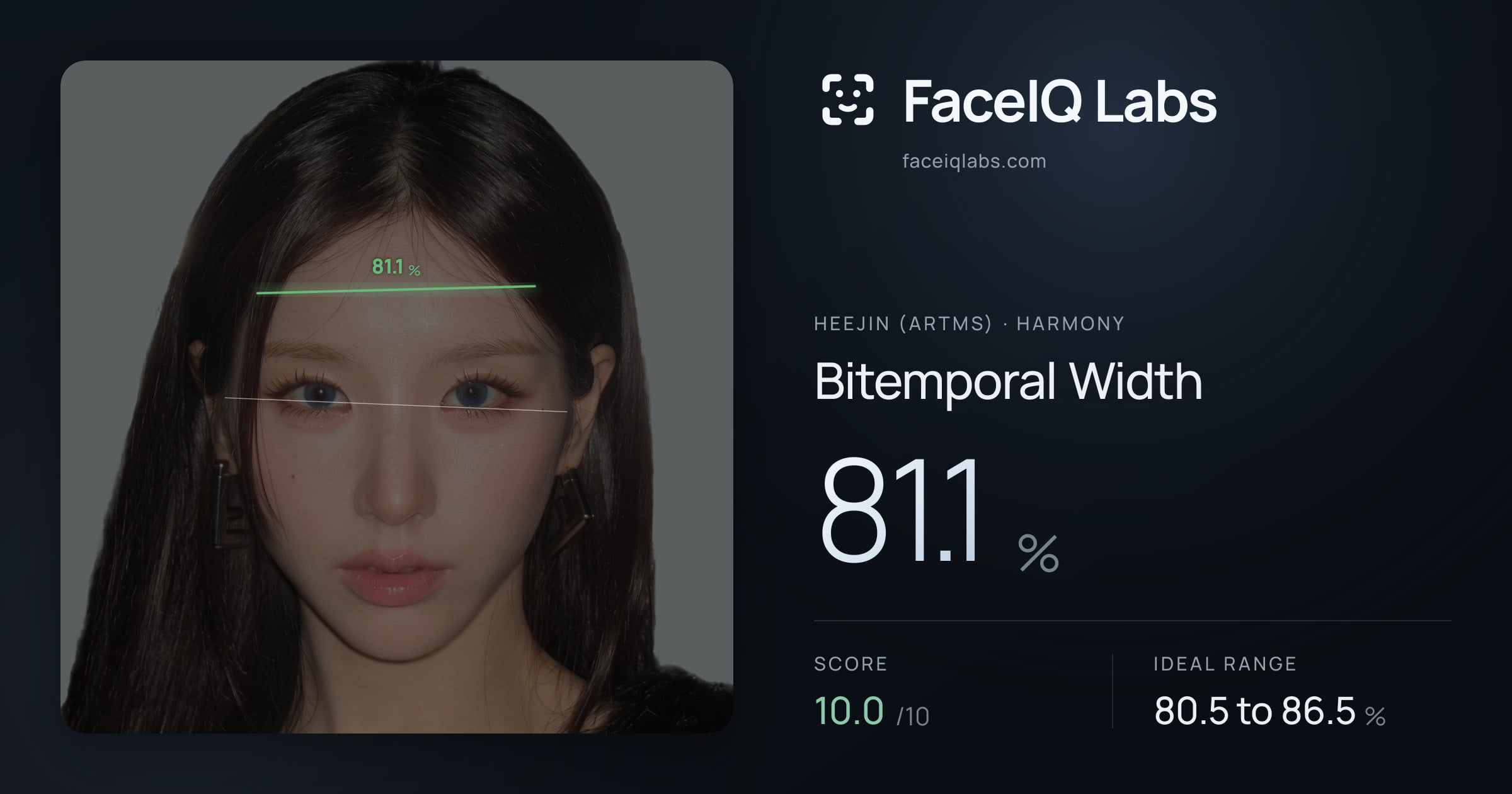1512x794 pixels.
Task: Open the faceiqlabs.com link
Action: pos(974,161)
